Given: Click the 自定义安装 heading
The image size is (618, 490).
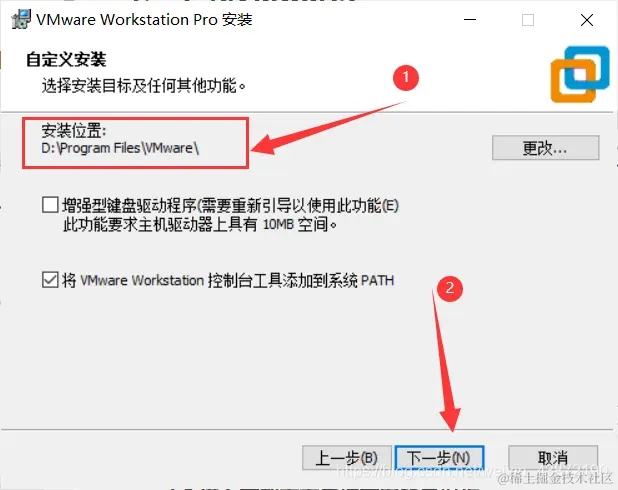Looking at the screenshot, I should coord(66,60).
